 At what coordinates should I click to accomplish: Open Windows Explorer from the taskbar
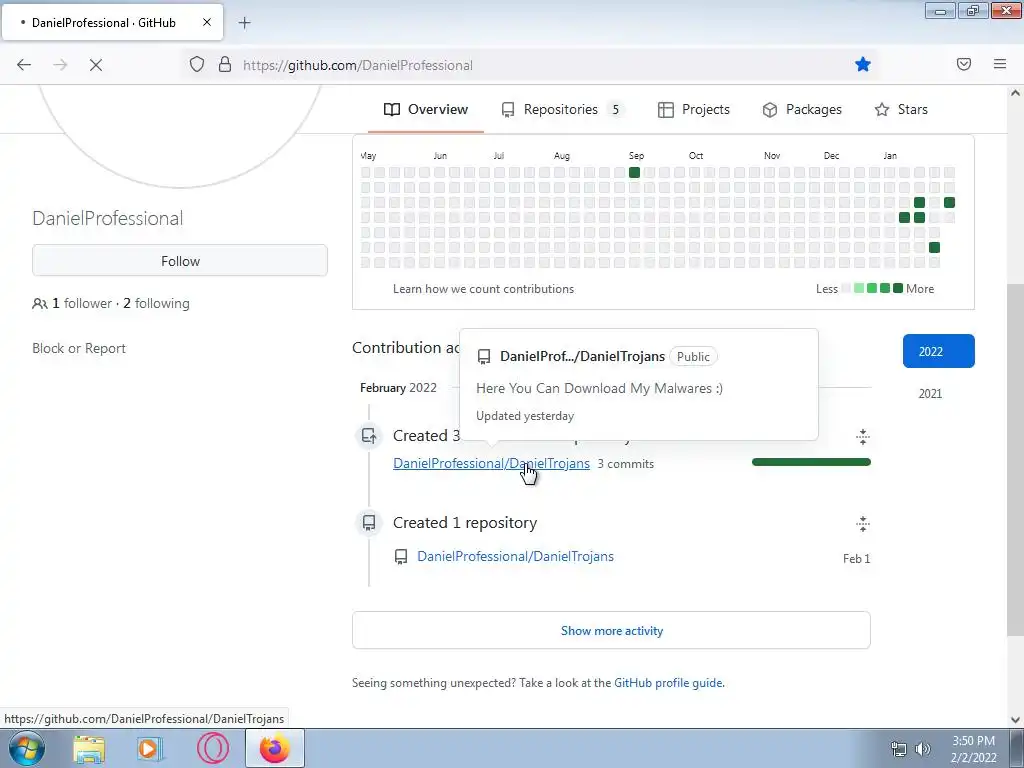[x=89, y=749]
